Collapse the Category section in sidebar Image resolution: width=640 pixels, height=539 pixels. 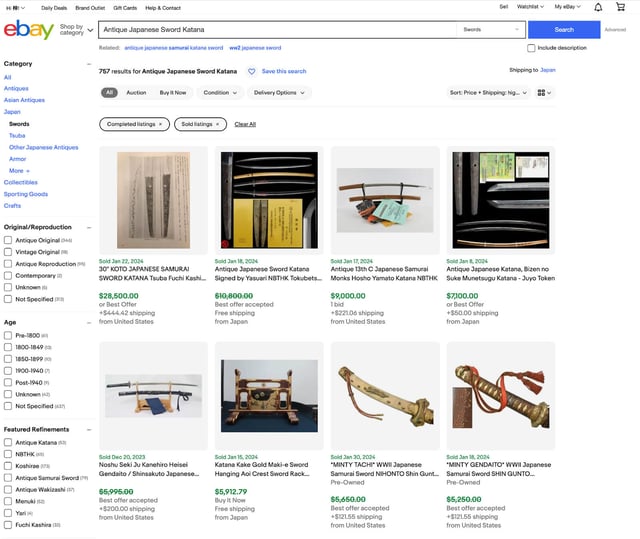tap(89, 63)
